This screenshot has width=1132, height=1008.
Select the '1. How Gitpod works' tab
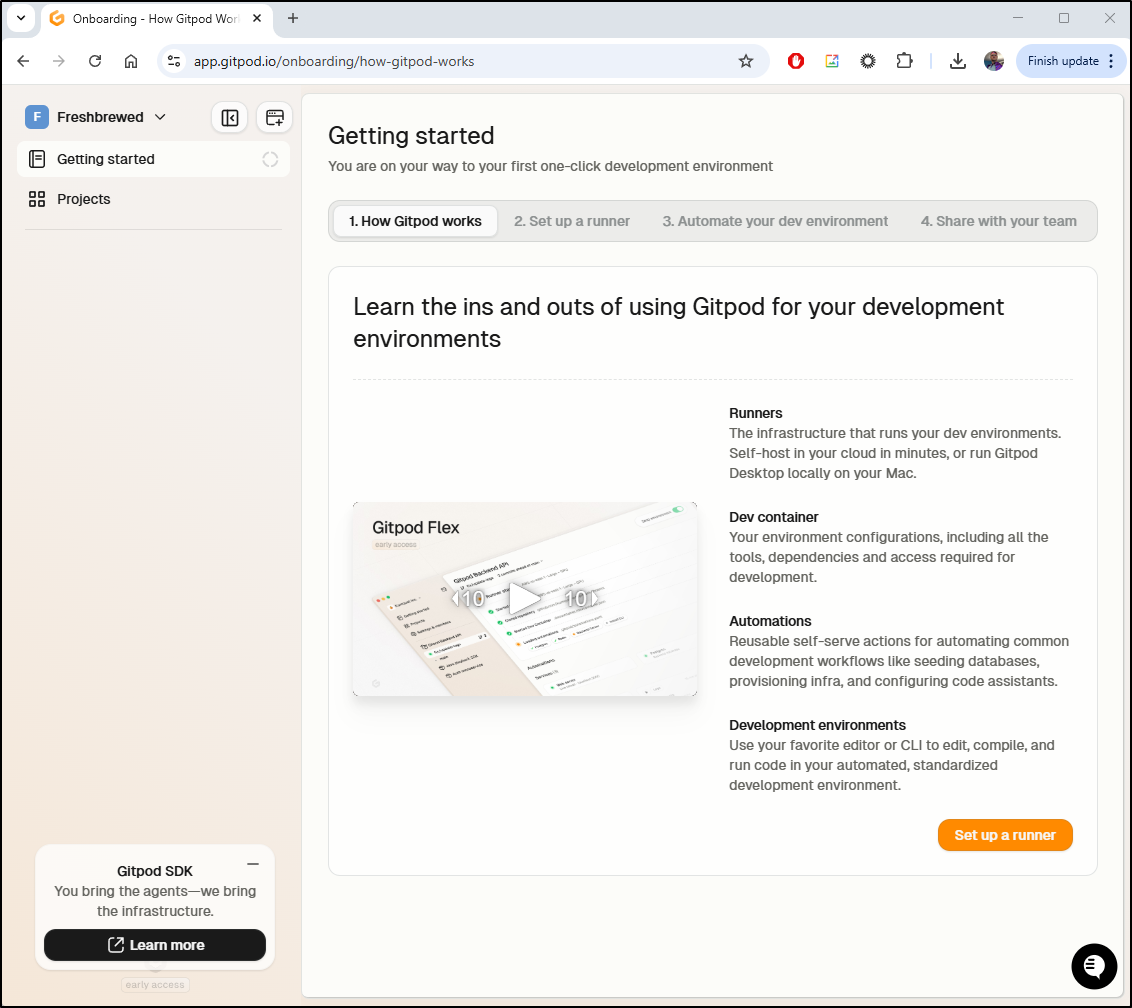pyautogui.click(x=415, y=221)
